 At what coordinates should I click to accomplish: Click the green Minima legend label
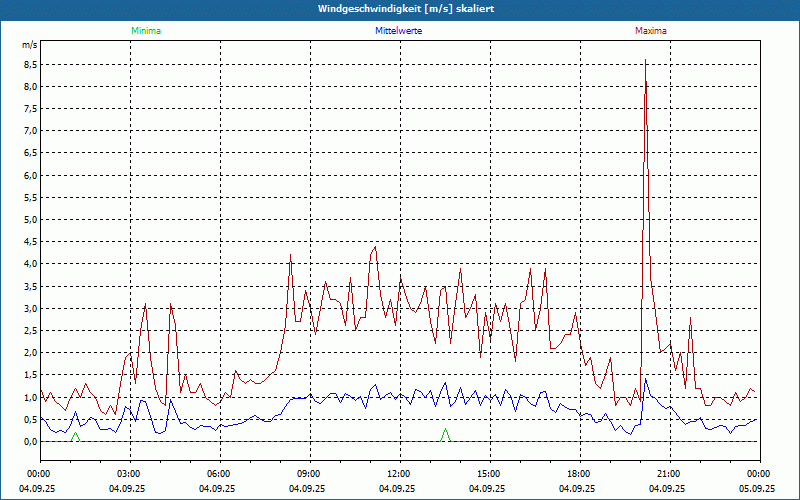pos(146,31)
